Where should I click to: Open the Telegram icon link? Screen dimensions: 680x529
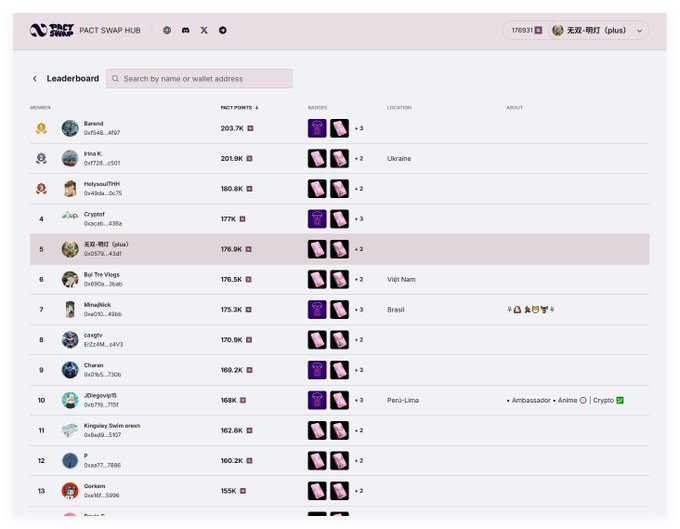(222, 30)
